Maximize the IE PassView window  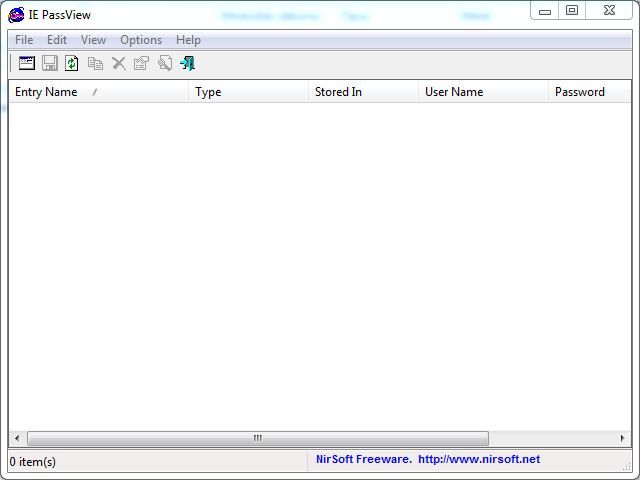(x=572, y=11)
